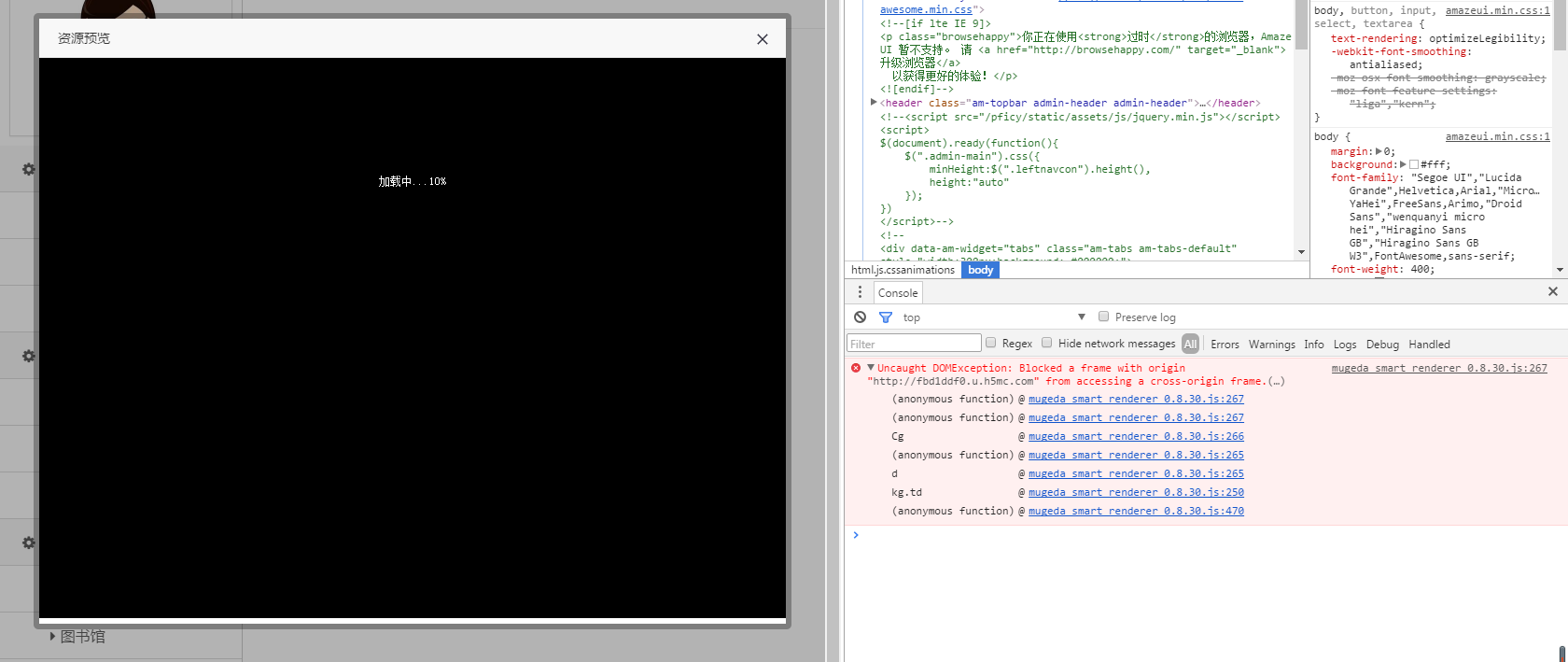1568x662 pixels.
Task: Enable the Preserve log checkbox
Action: (1103, 317)
